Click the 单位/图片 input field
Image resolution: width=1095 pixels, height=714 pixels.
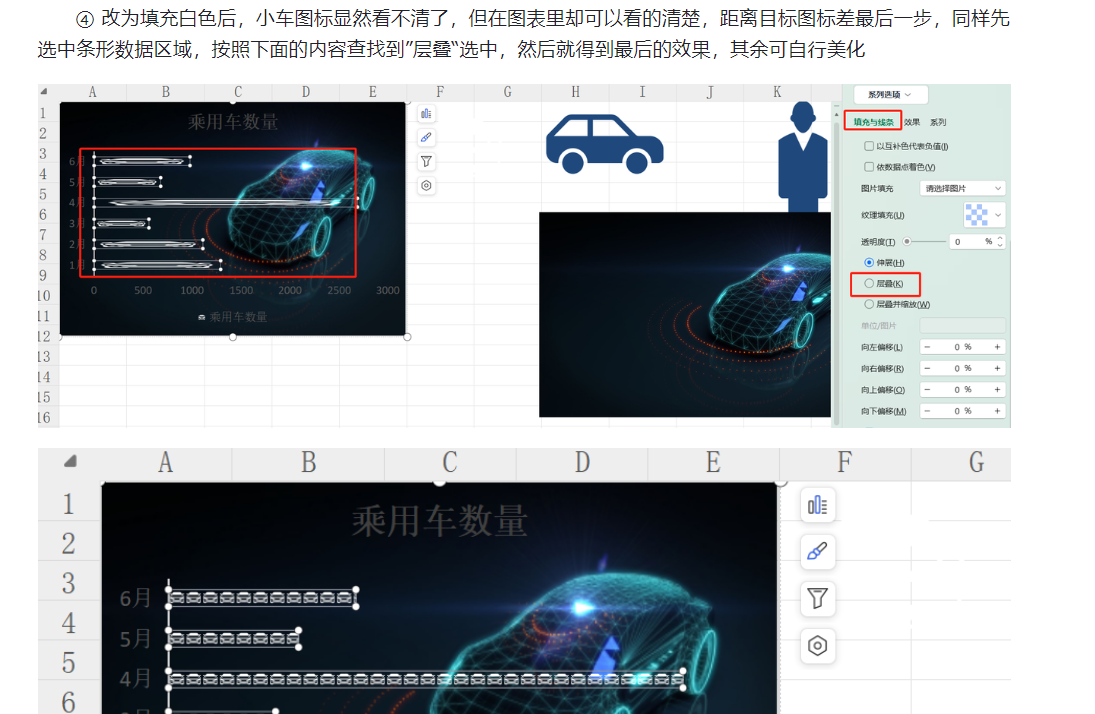(962, 326)
